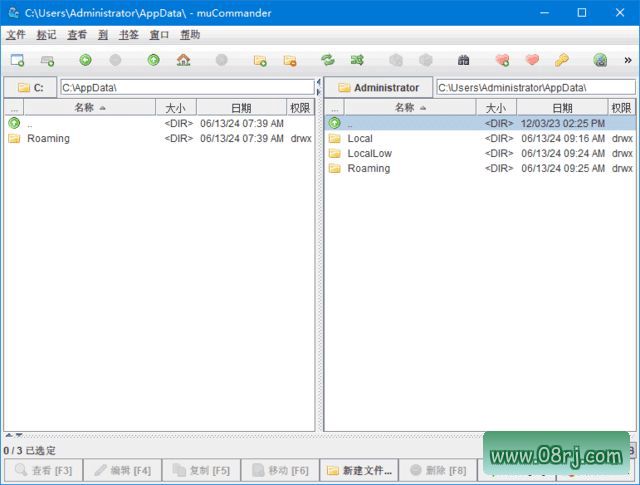
Task: Edit credentials with the key icon
Action: [562, 60]
